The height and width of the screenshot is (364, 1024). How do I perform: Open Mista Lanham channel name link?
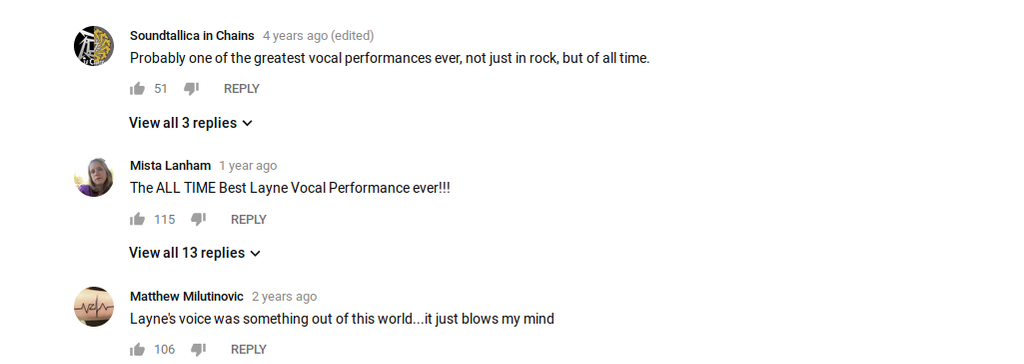[x=170, y=165]
